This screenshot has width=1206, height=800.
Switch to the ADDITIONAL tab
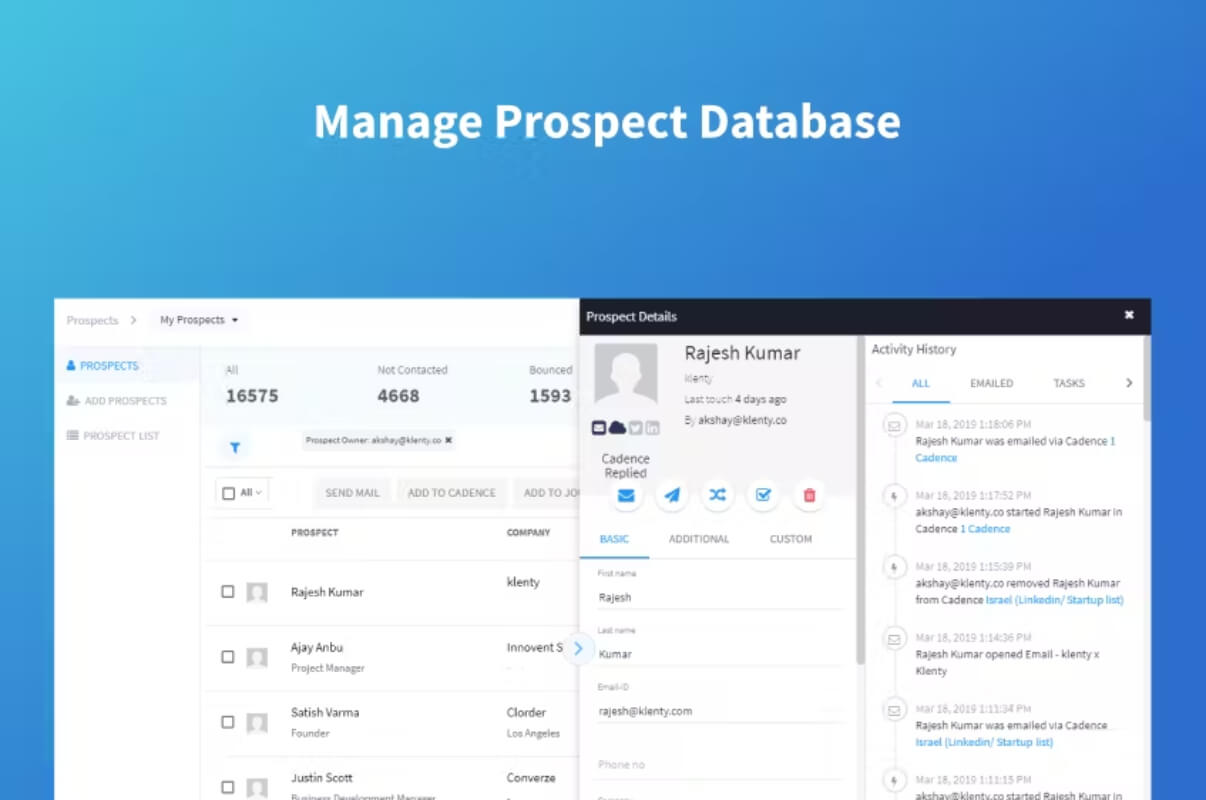click(x=699, y=539)
